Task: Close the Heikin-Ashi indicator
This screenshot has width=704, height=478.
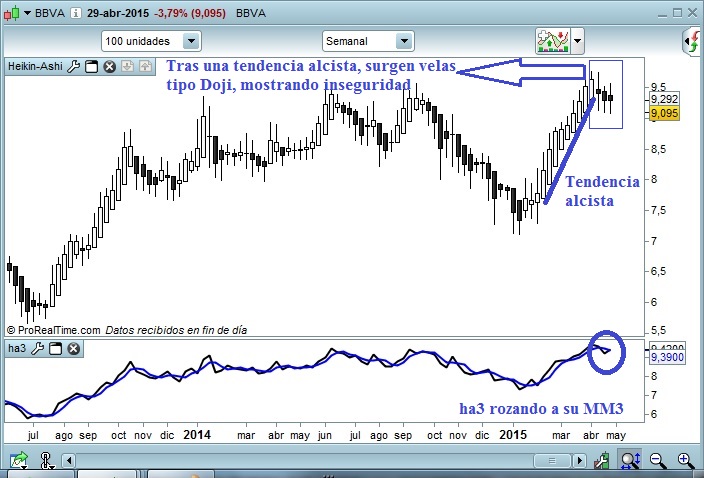Action: point(110,66)
